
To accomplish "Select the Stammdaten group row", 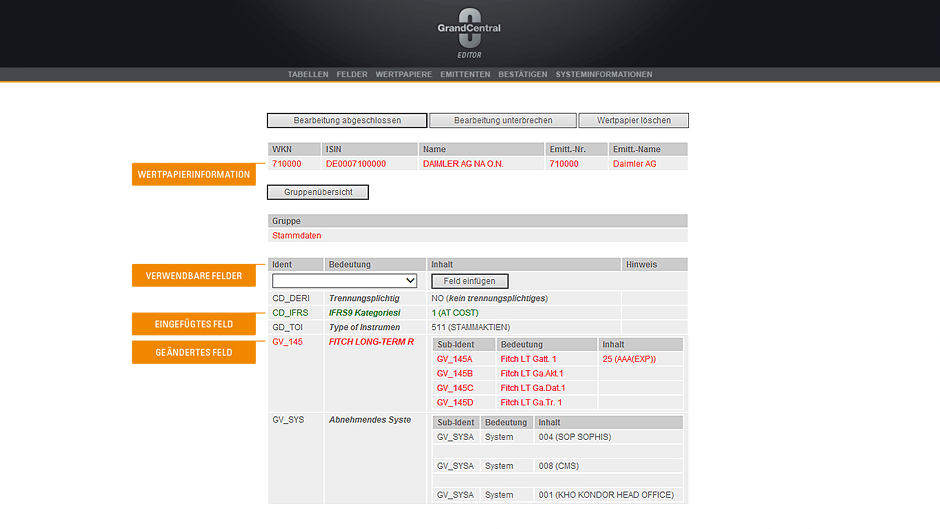I will tap(477, 236).
